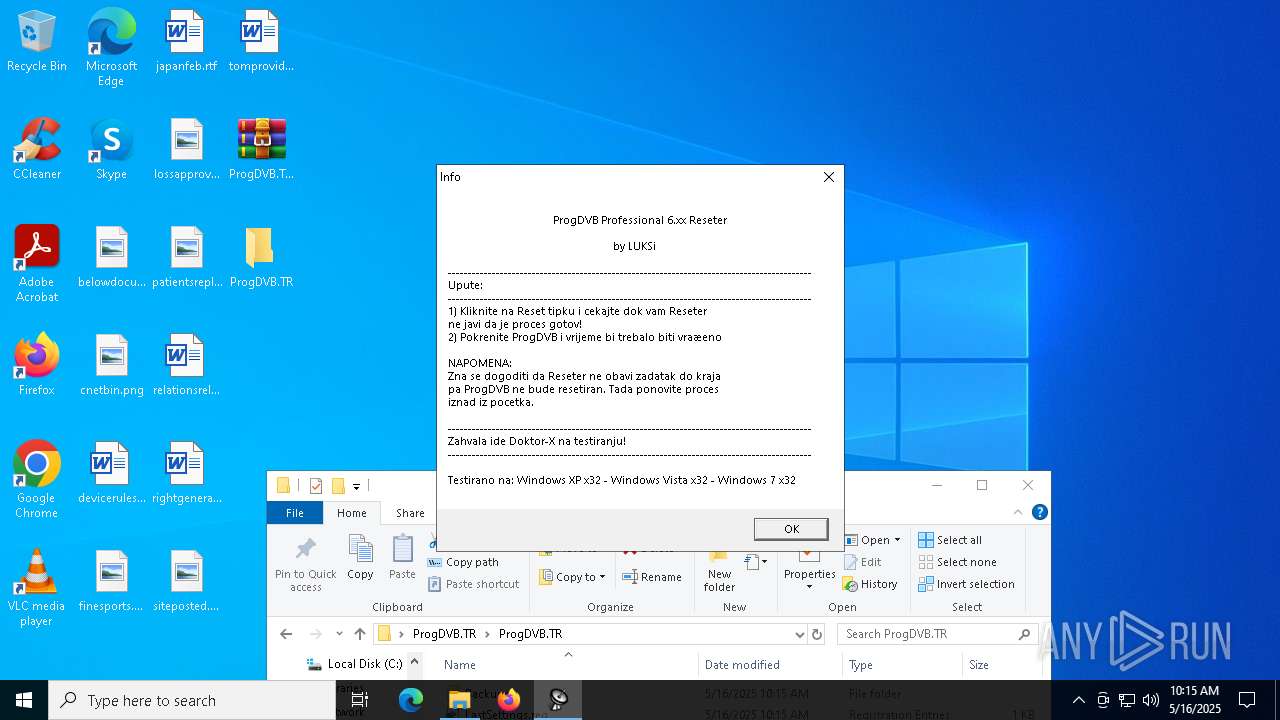Select Local Disk (C:) in navigation pane
1280x720 pixels.
click(x=354, y=664)
